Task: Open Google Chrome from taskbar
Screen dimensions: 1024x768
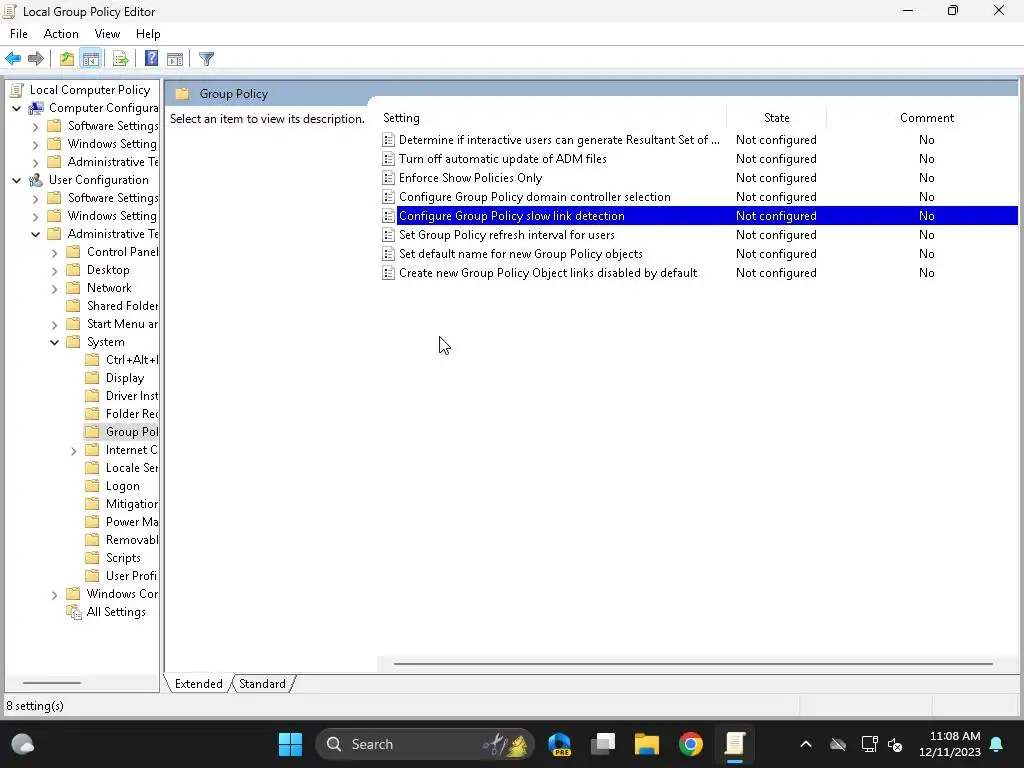Action: click(x=690, y=744)
